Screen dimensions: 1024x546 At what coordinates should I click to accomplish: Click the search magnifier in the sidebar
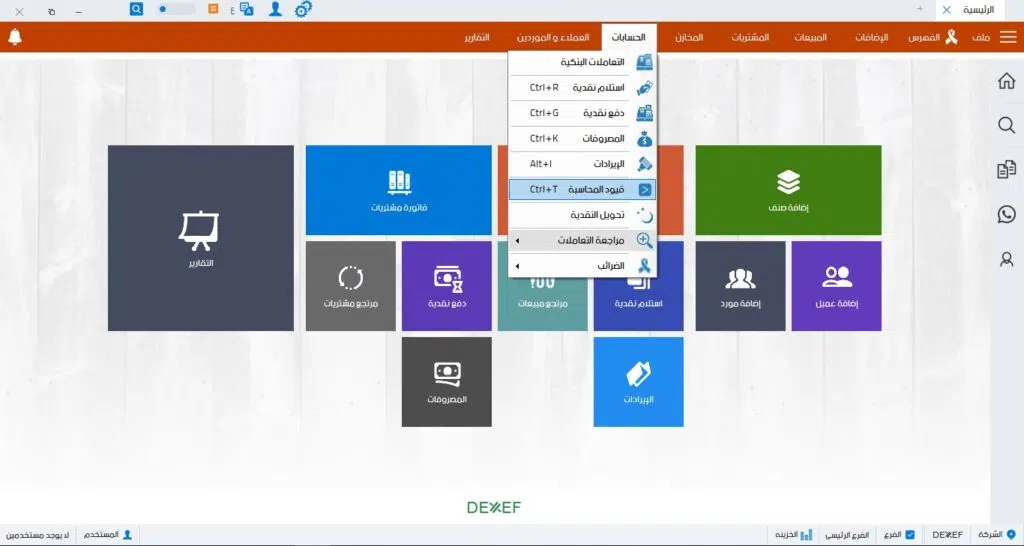(1006, 125)
